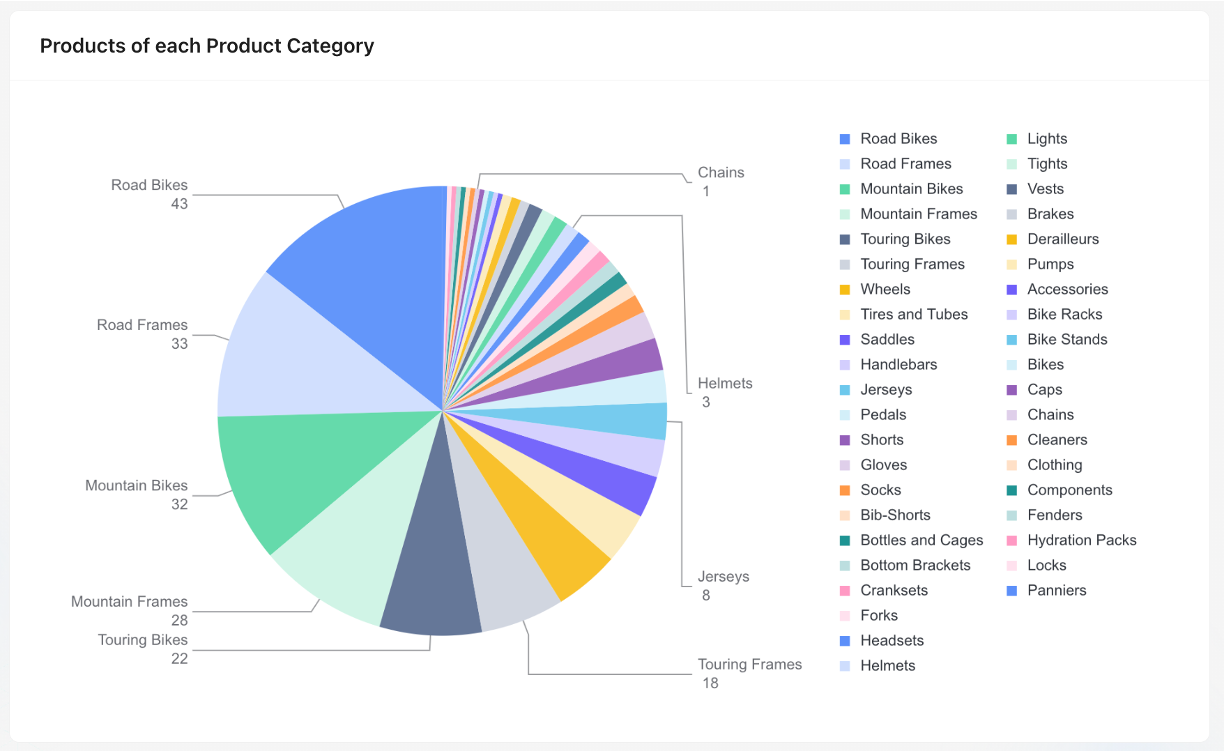Click the Helmets legend label
1224x752 pixels.
click(x=887, y=666)
